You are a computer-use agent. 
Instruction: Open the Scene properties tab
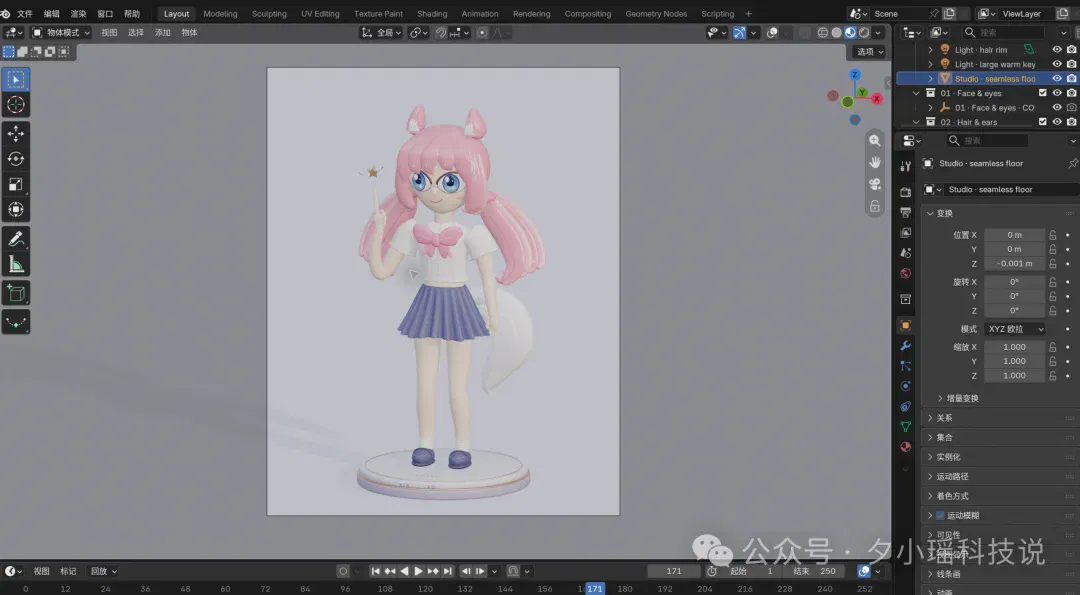(906, 253)
